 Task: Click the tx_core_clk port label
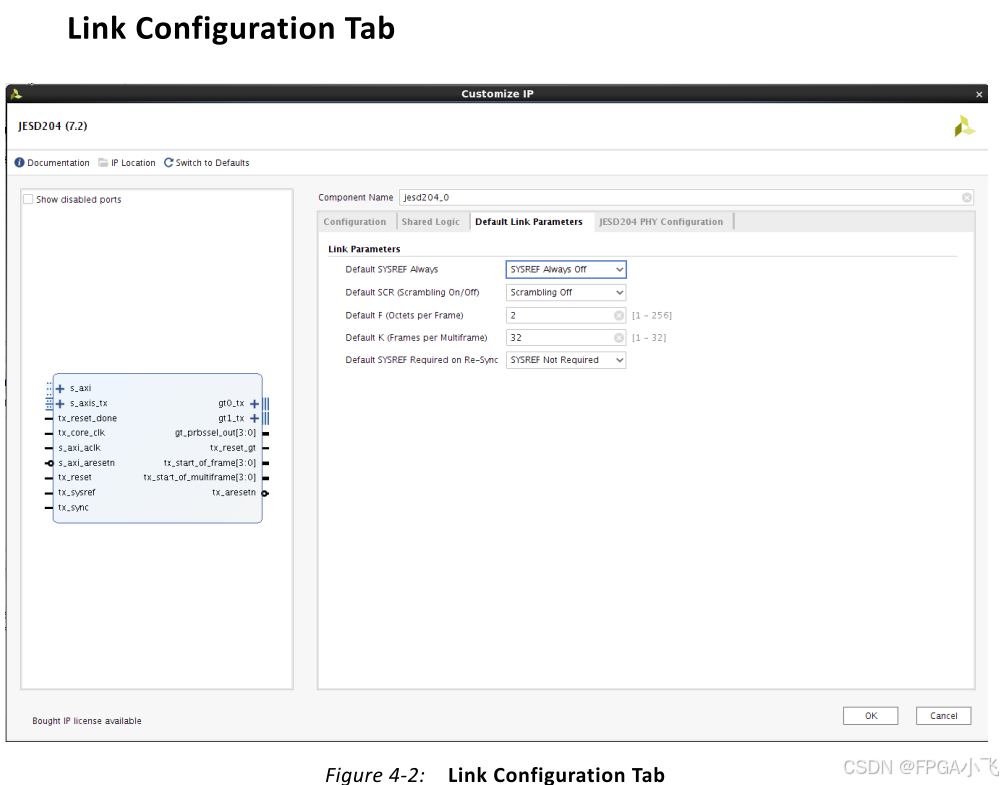click(x=81, y=433)
